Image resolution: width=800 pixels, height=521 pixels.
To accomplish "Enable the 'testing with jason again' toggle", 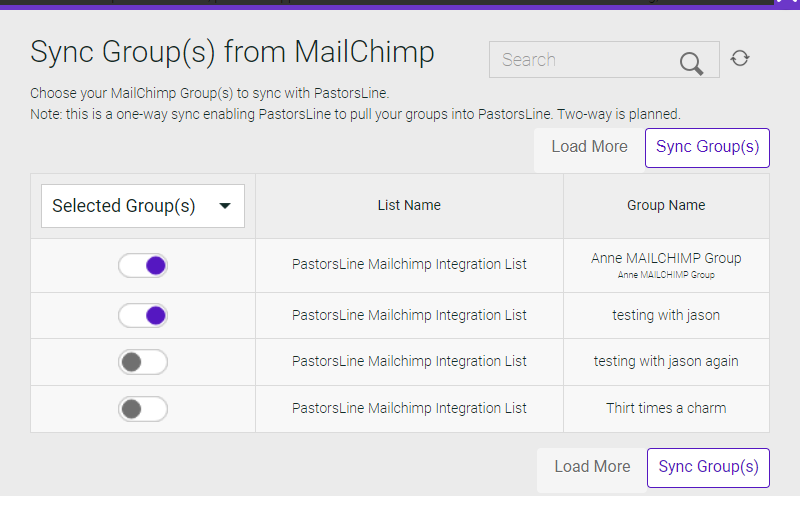I will click(x=143, y=362).
